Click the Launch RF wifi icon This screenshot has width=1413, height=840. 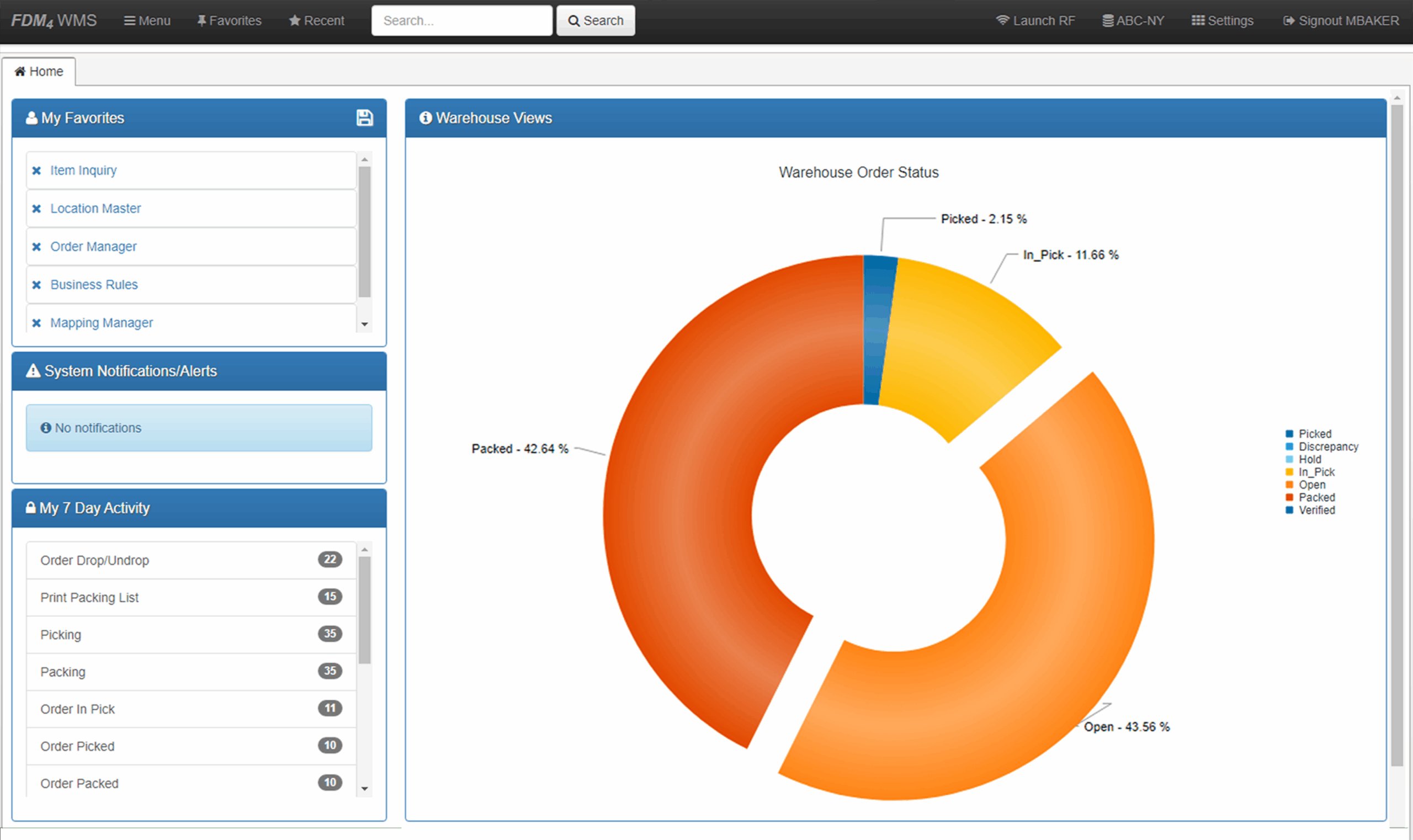coord(1002,20)
